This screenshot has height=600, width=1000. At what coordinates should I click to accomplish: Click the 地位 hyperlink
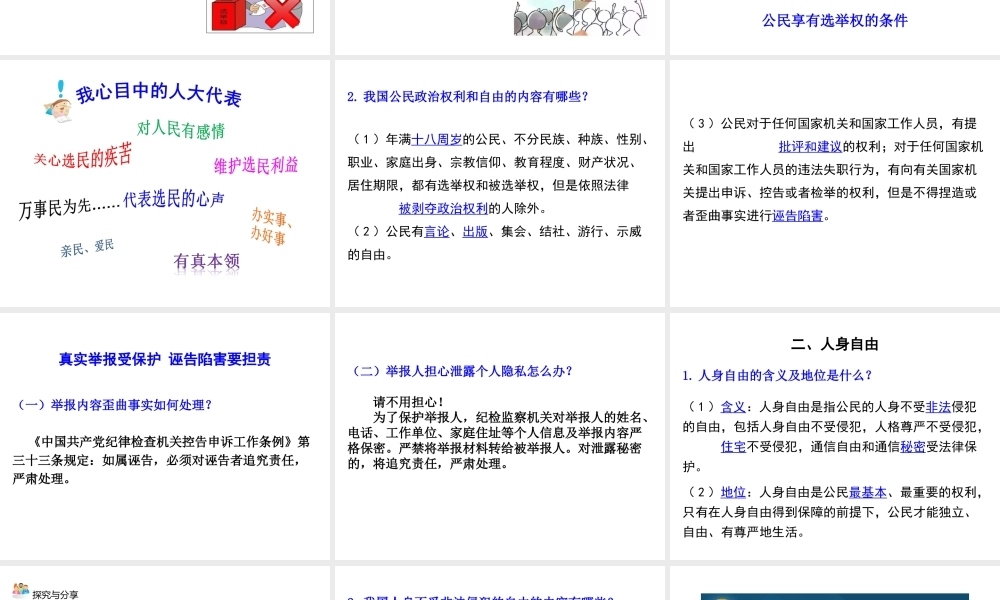click(x=733, y=492)
